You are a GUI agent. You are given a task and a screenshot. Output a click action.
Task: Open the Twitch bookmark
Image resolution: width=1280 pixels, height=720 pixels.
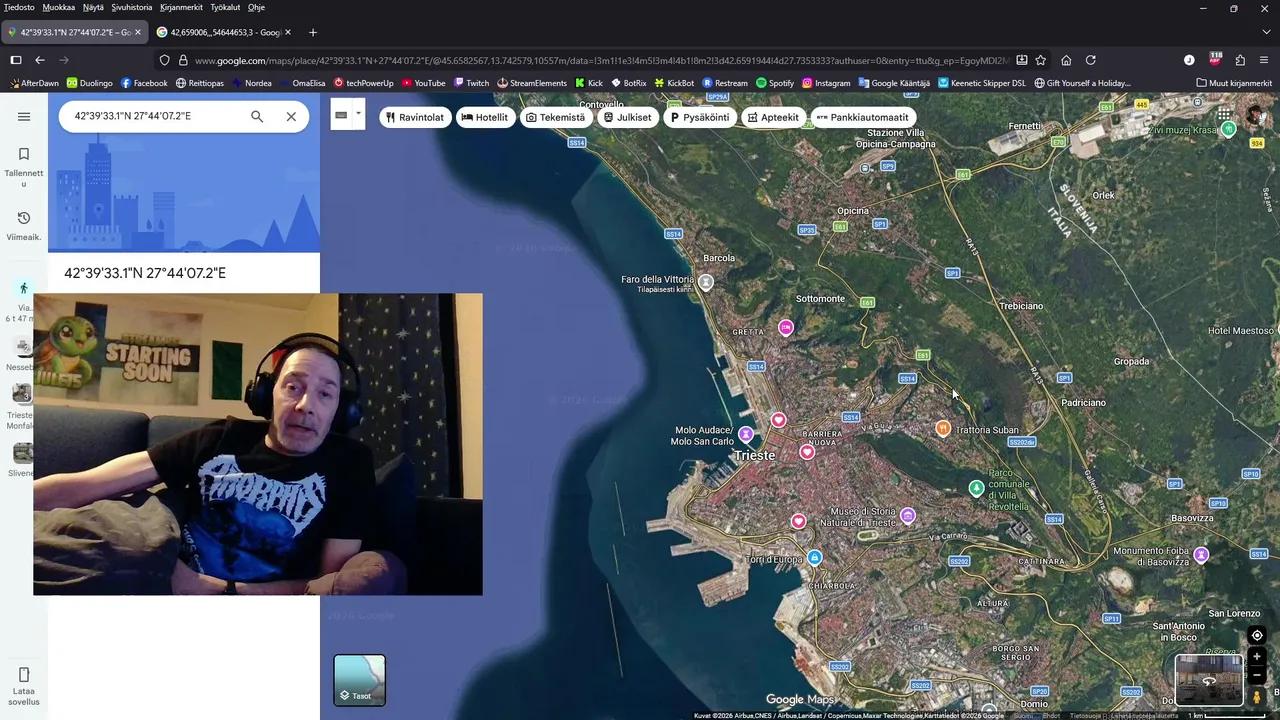tap(471, 83)
